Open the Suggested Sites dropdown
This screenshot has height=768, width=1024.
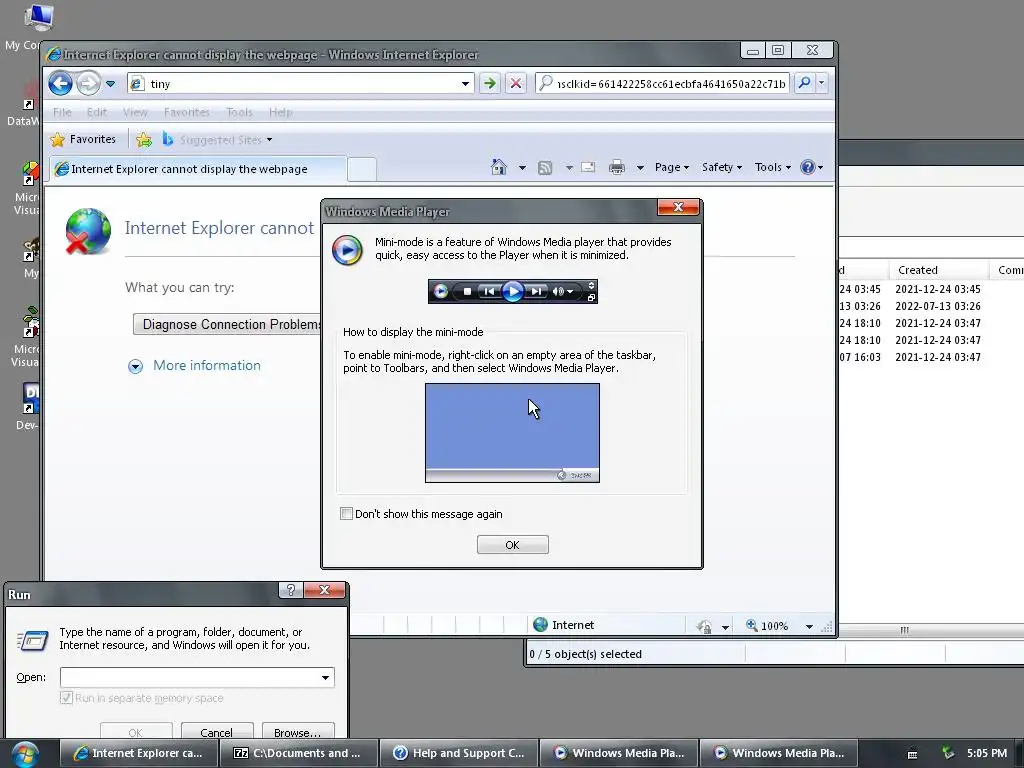tap(217, 140)
